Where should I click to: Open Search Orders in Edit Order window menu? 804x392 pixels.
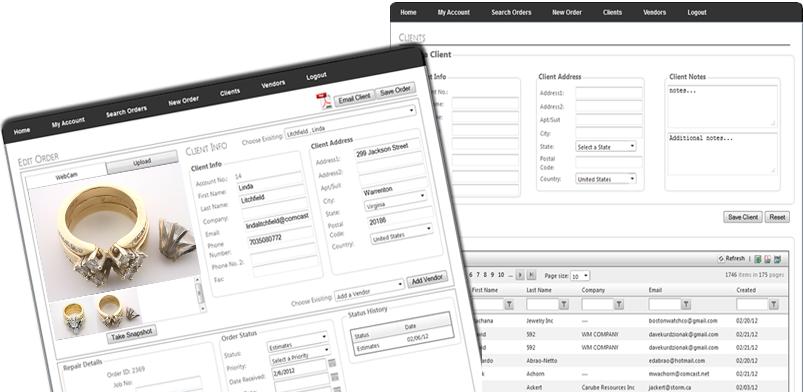point(126,111)
